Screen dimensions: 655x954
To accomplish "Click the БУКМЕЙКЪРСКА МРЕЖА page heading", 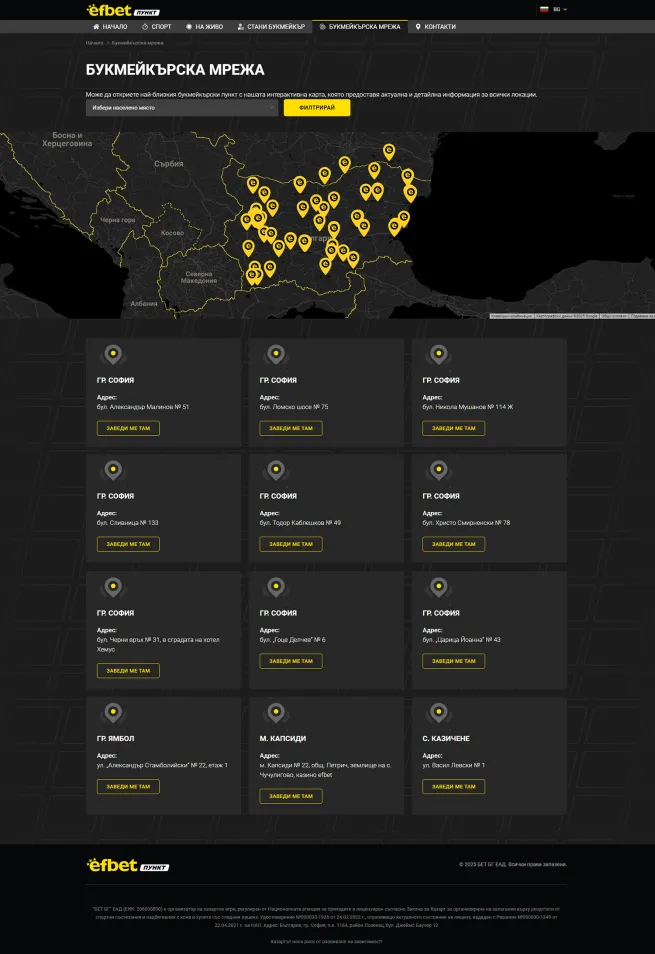I will coord(175,70).
